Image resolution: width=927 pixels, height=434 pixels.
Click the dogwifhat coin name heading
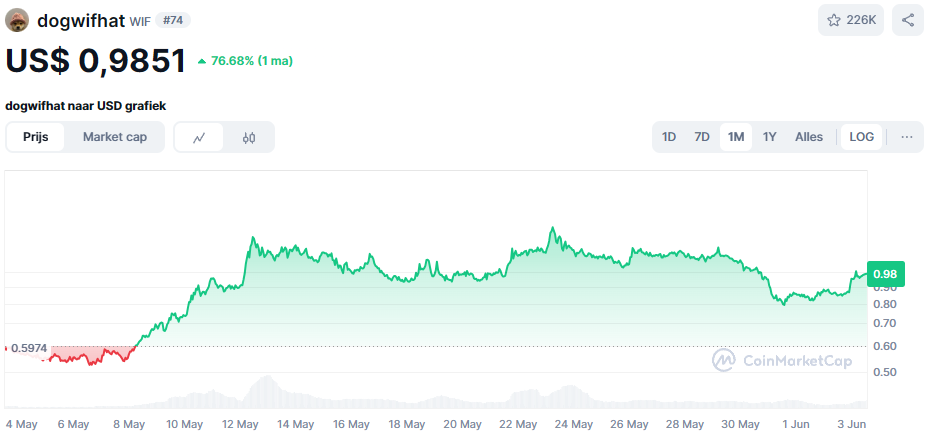tap(81, 21)
